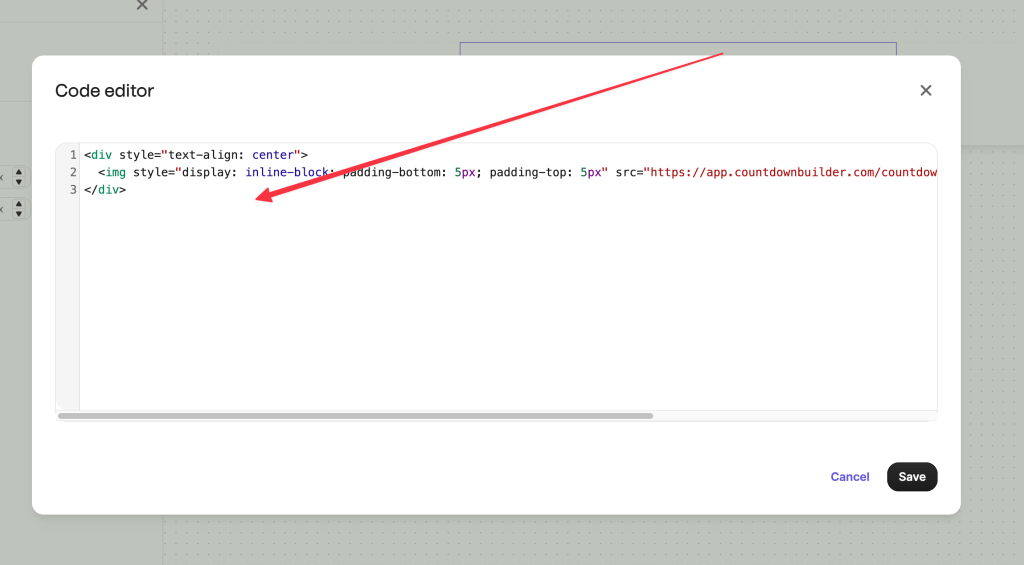
Task: Select line number 1 in gutter
Action: (x=72, y=155)
